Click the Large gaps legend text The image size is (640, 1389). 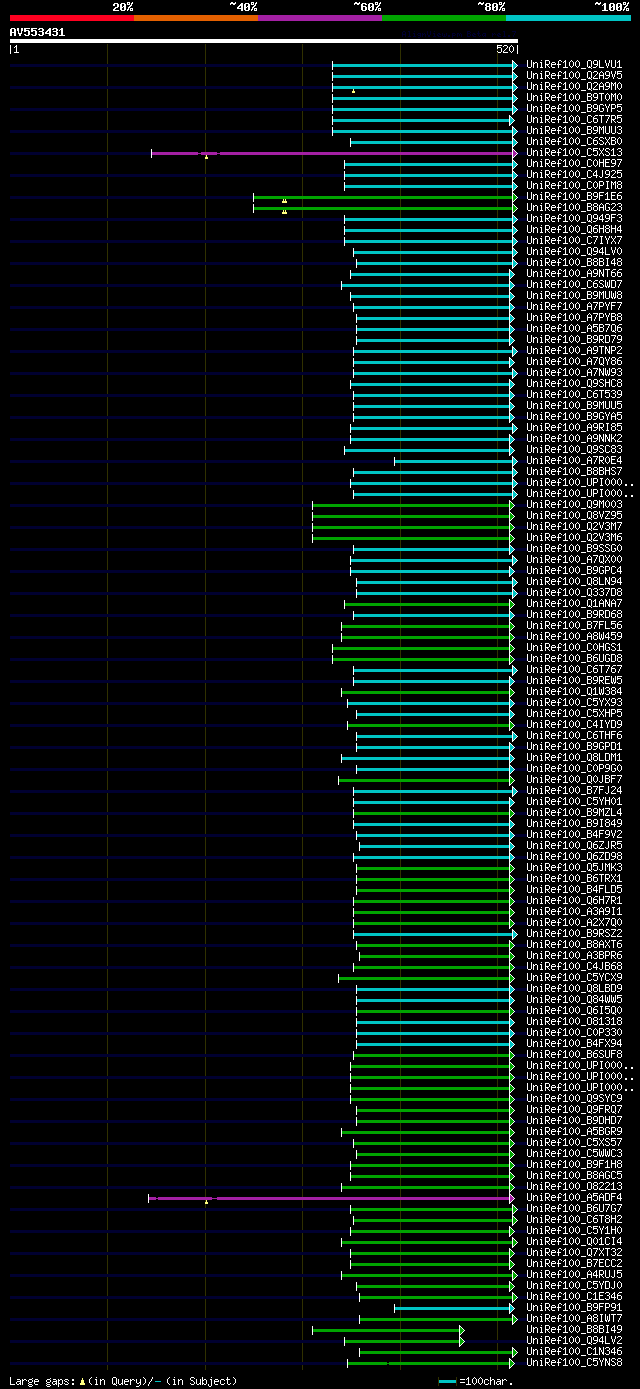123,1381
